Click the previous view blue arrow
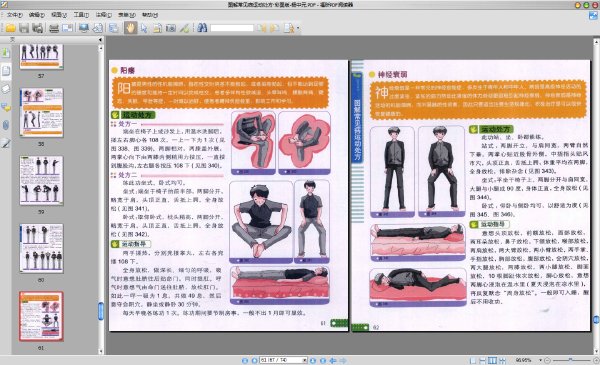This screenshot has height=365, width=600. coord(333,360)
